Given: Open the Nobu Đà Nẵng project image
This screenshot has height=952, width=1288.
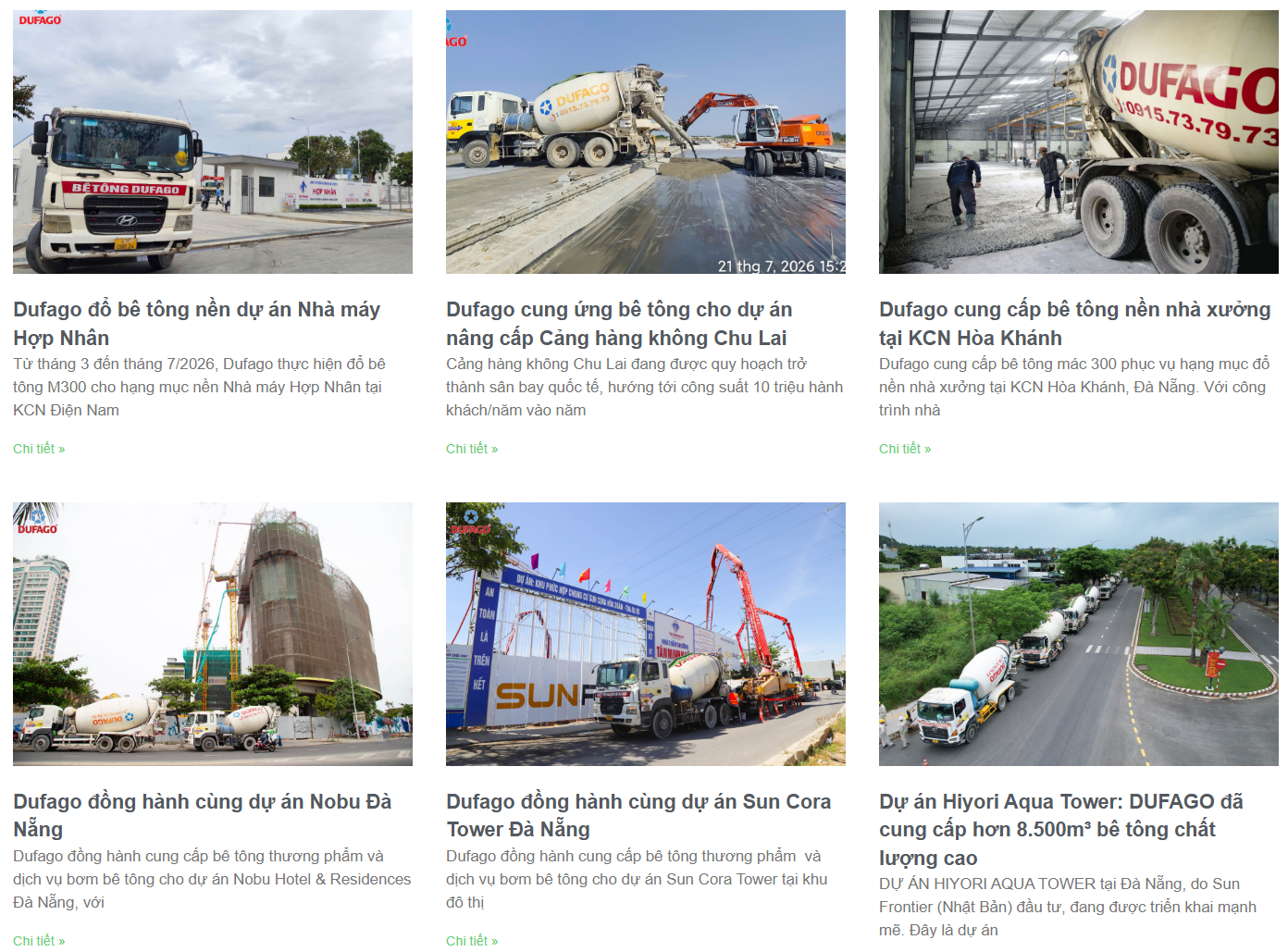Looking at the screenshot, I should [213, 634].
